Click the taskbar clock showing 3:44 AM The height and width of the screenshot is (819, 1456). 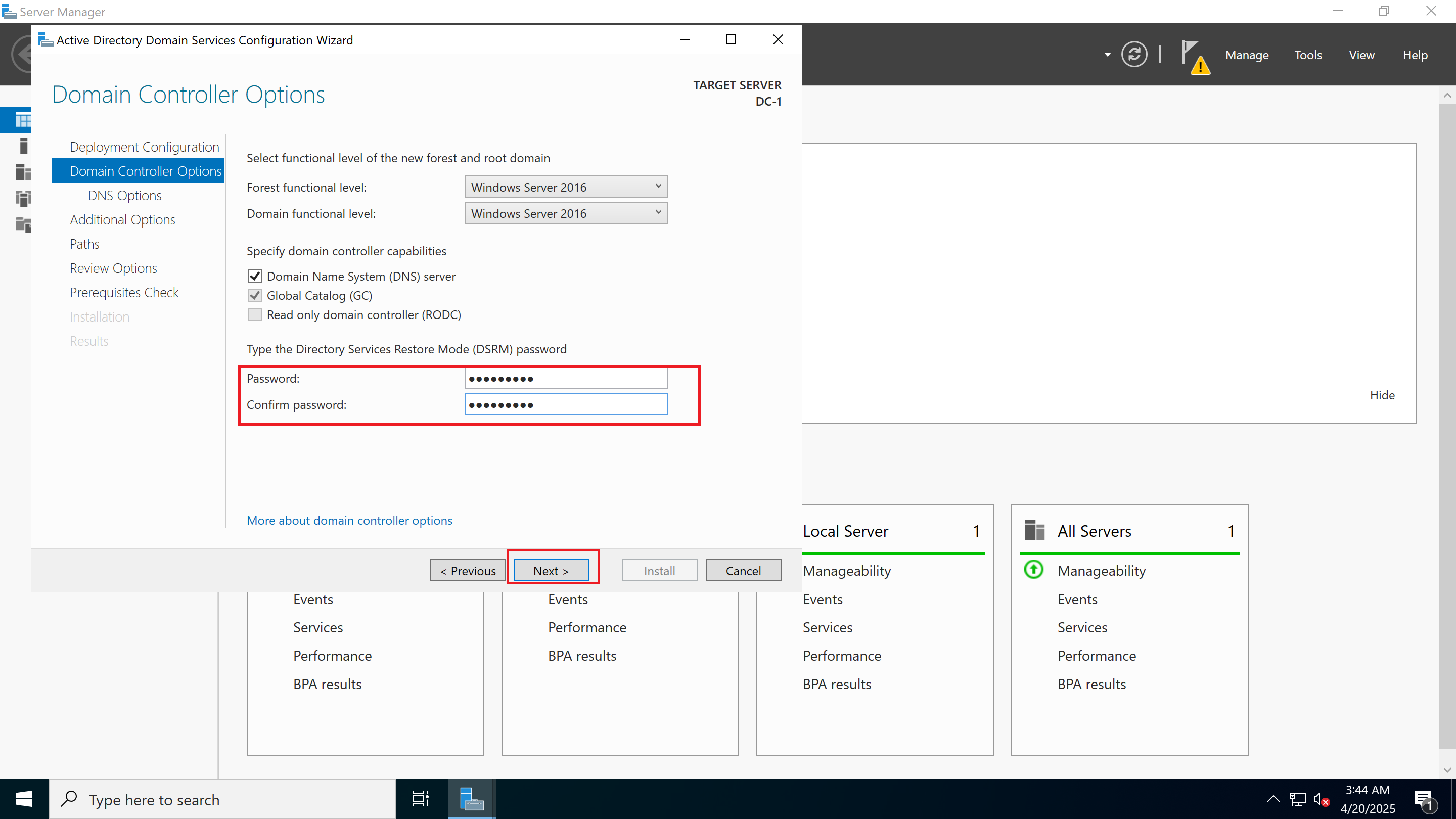point(1367,799)
